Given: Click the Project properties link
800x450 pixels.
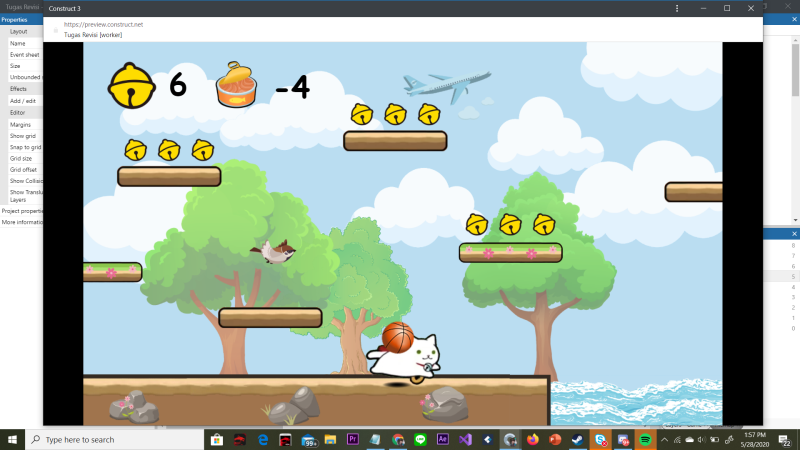Looking at the screenshot, I should [21, 211].
